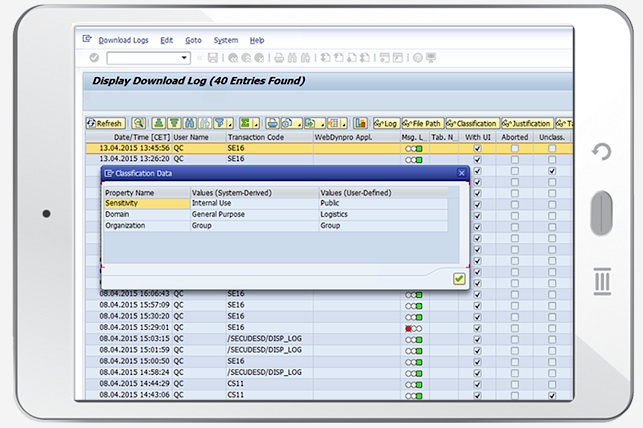Click the red error status light in the 15:29:01 row

click(x=408, y=328)
